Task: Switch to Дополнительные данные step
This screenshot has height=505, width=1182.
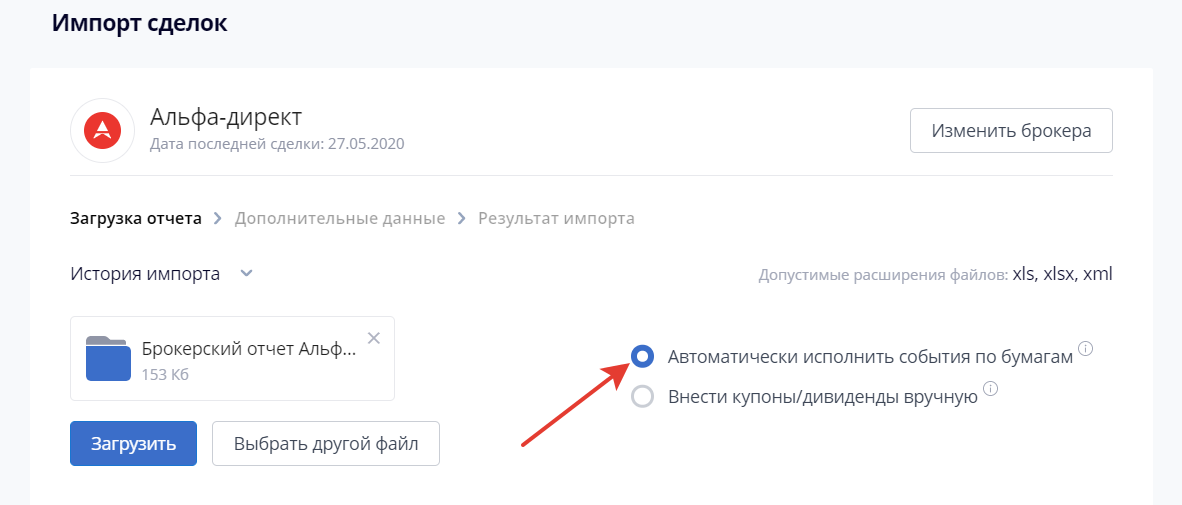Action: [340, 218]
